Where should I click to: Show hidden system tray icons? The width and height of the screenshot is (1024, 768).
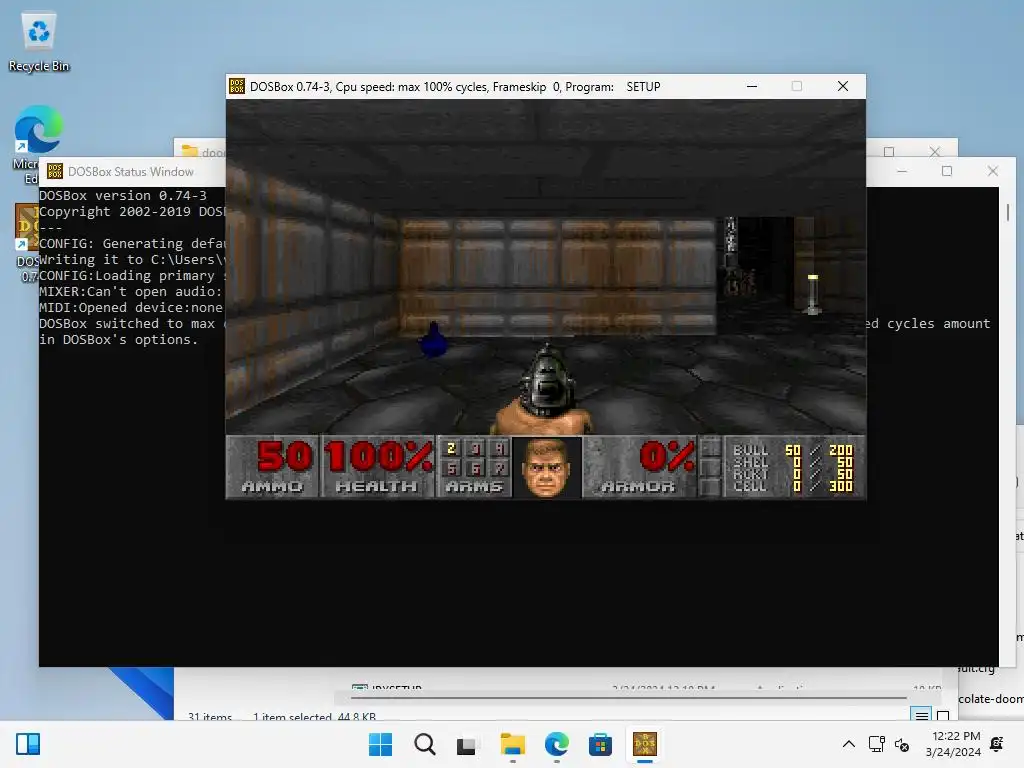point(848,744)
